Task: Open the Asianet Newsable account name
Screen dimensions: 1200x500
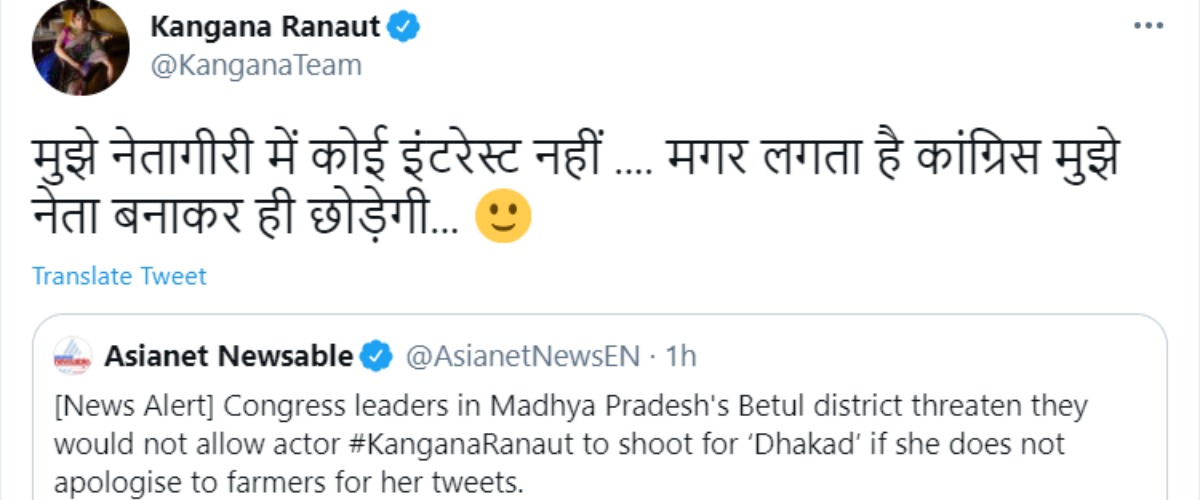Action: 229,356
